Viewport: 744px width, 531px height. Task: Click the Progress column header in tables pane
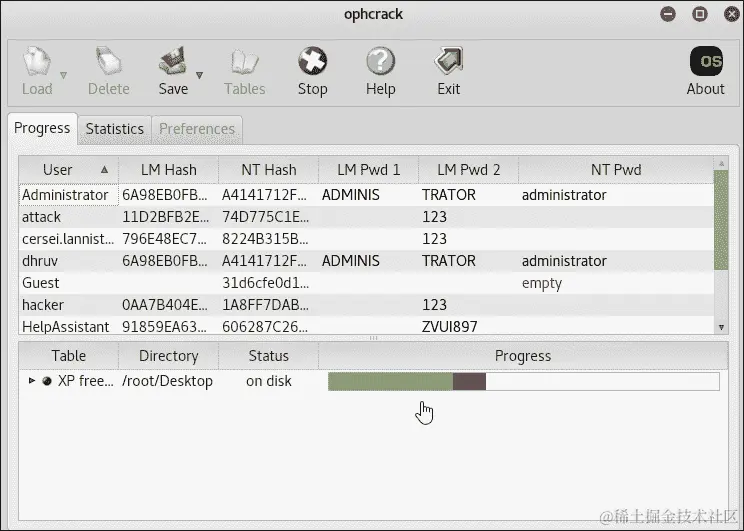523,356
